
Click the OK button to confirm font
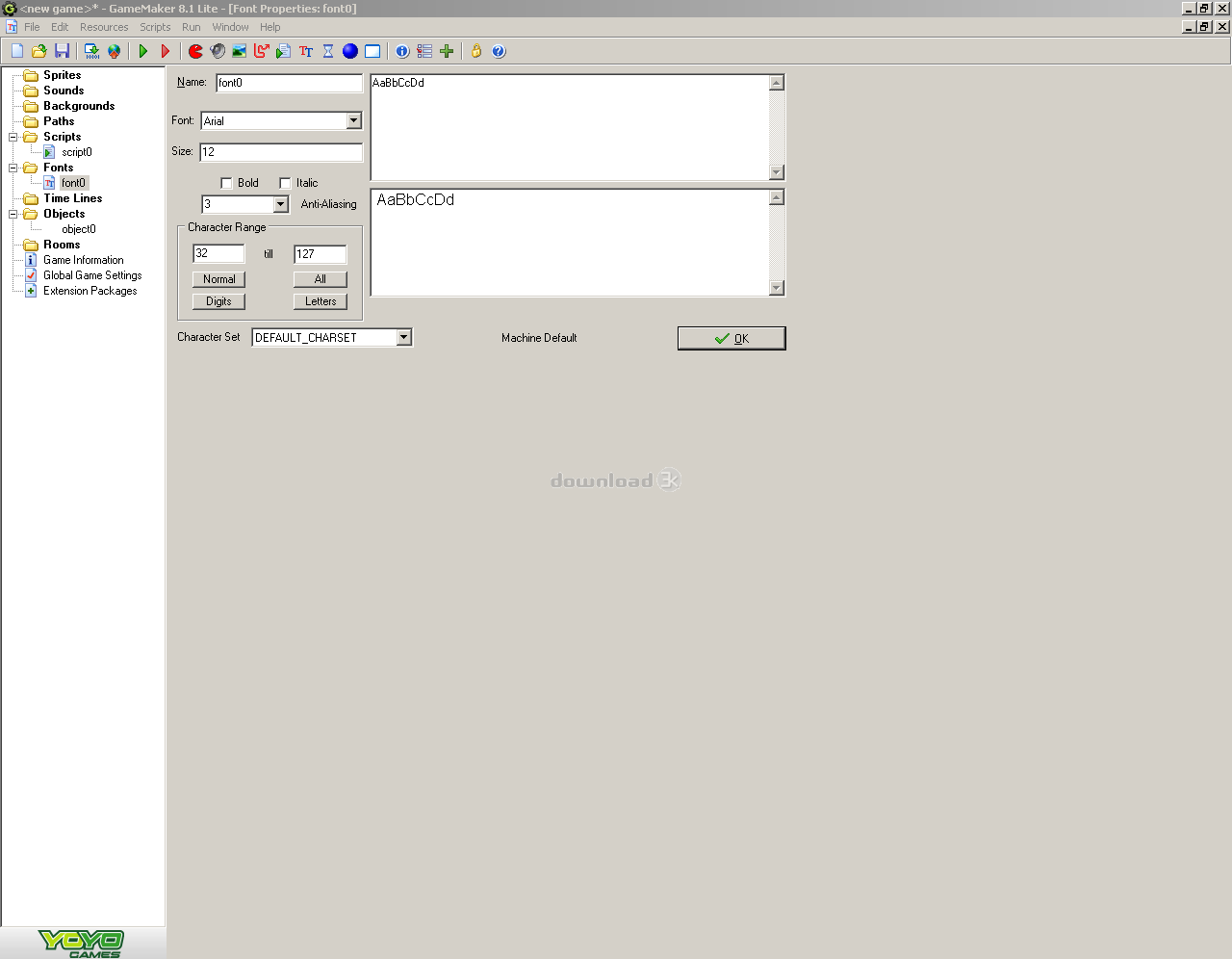[731, 338]
